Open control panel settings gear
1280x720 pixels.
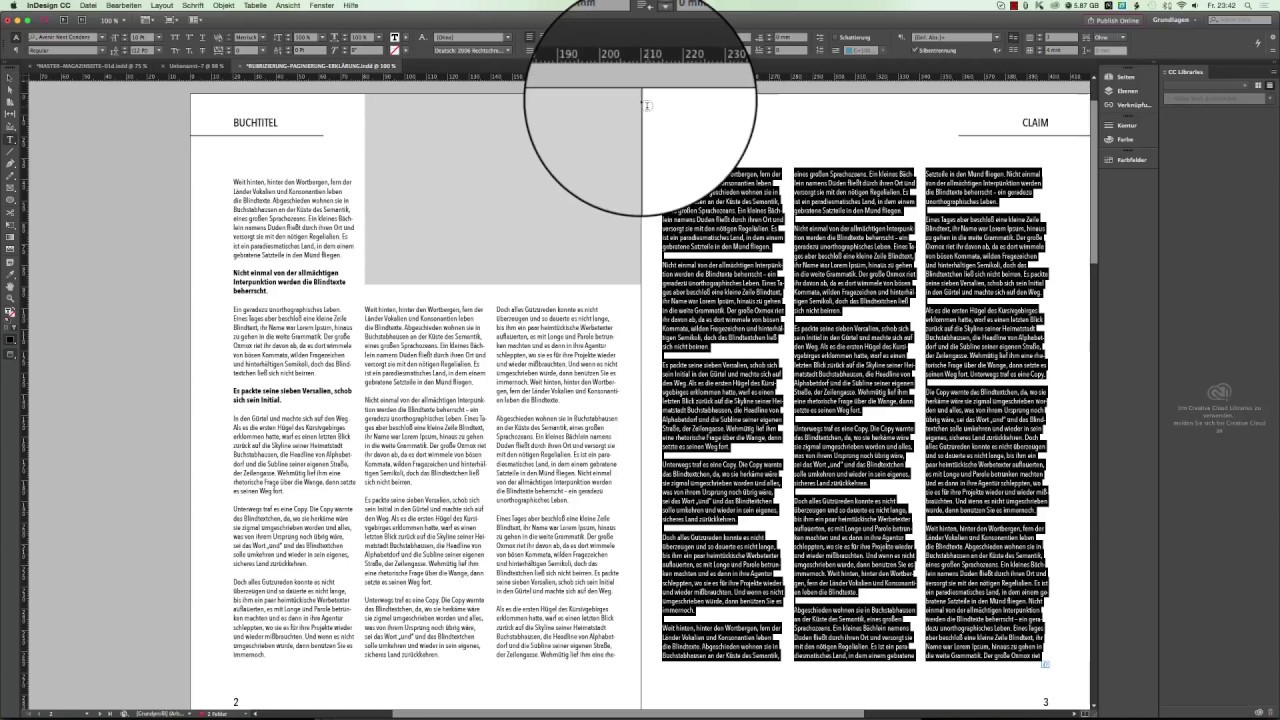pyautogui.click(x=1273, y=37)
